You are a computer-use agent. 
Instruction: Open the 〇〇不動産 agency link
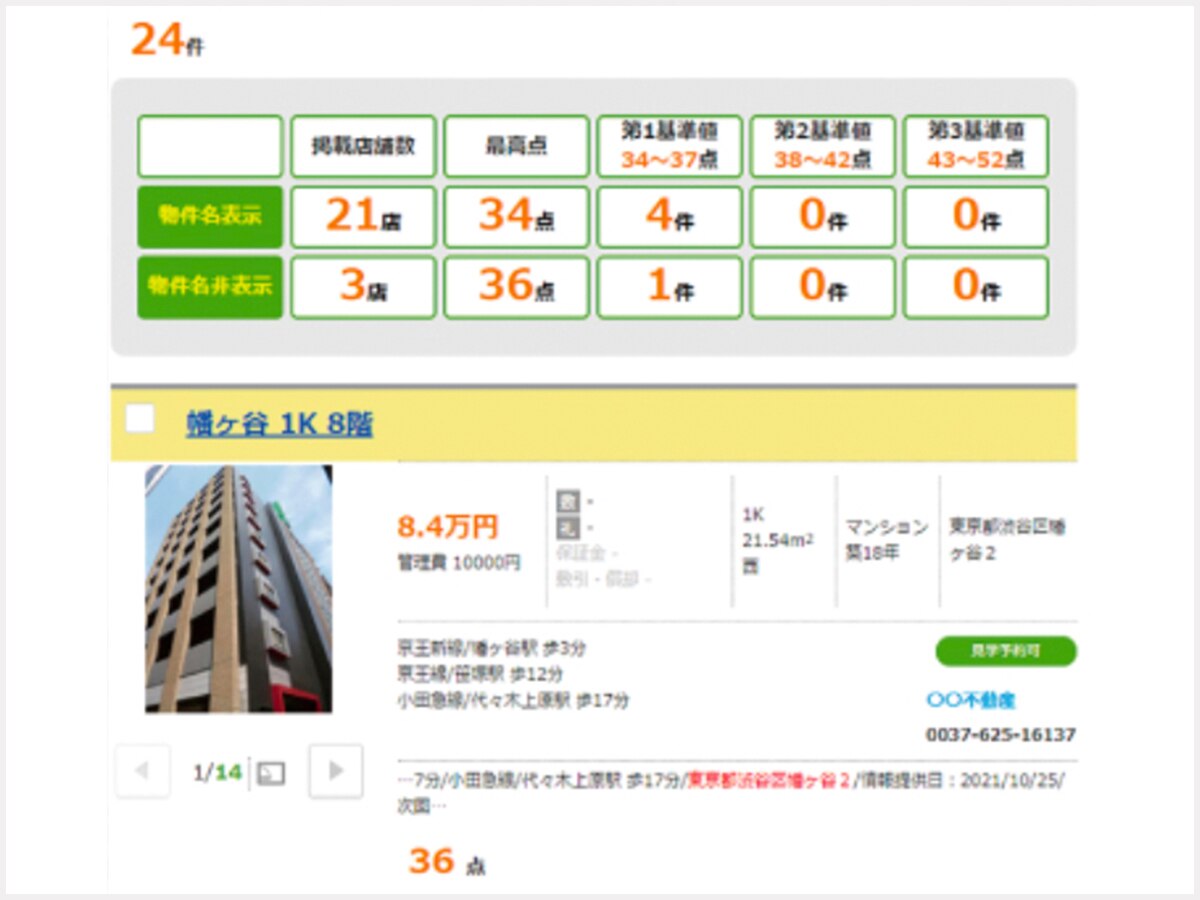(x=970, y=700)
